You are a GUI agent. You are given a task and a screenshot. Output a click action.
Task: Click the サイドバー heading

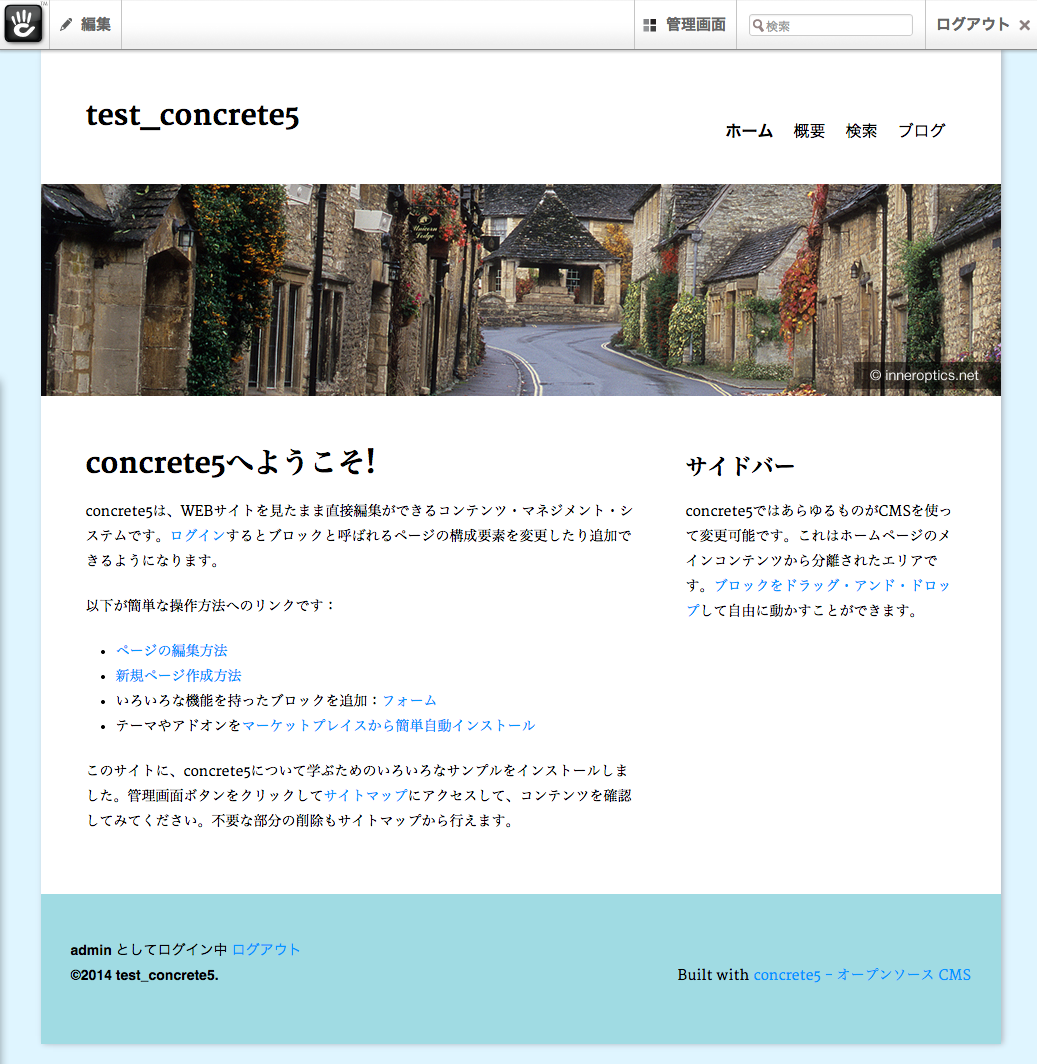pos(740,466)
